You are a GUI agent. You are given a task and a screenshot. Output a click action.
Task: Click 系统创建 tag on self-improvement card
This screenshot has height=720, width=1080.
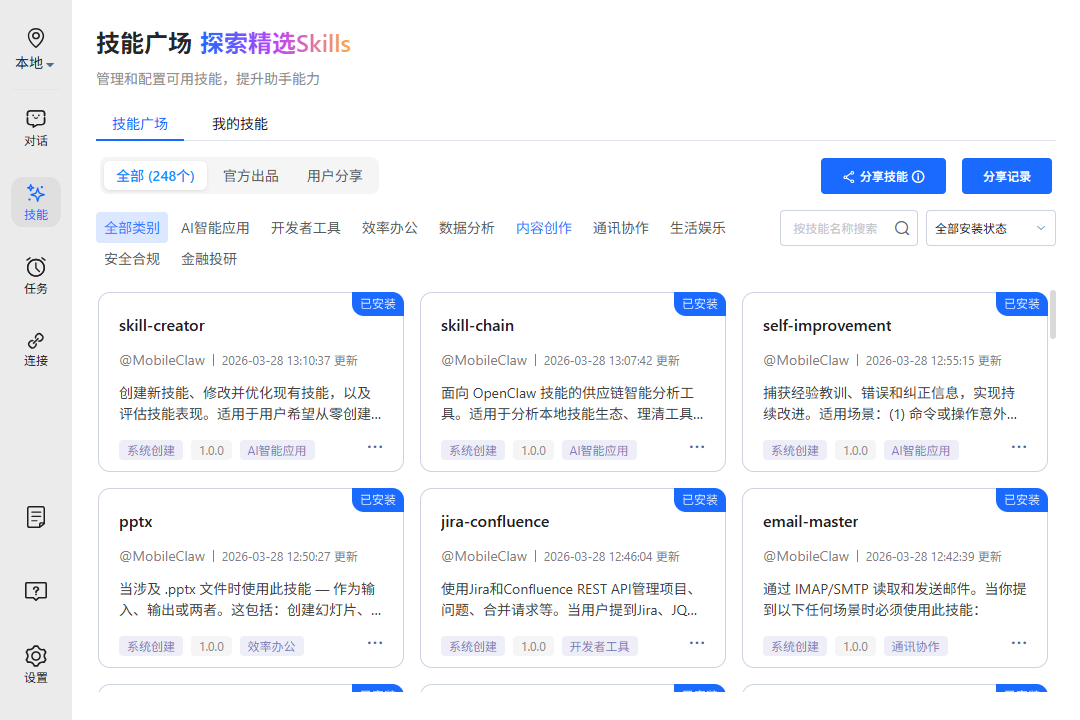795,451
